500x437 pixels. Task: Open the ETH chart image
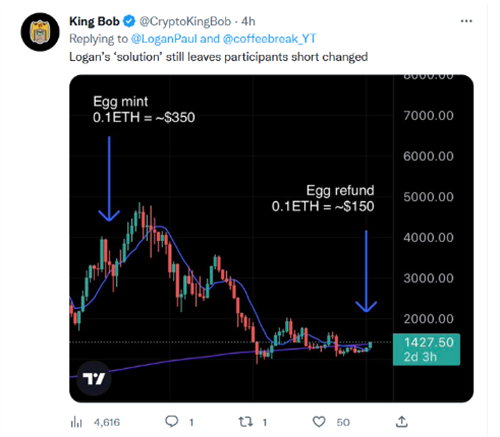[271, 238]
